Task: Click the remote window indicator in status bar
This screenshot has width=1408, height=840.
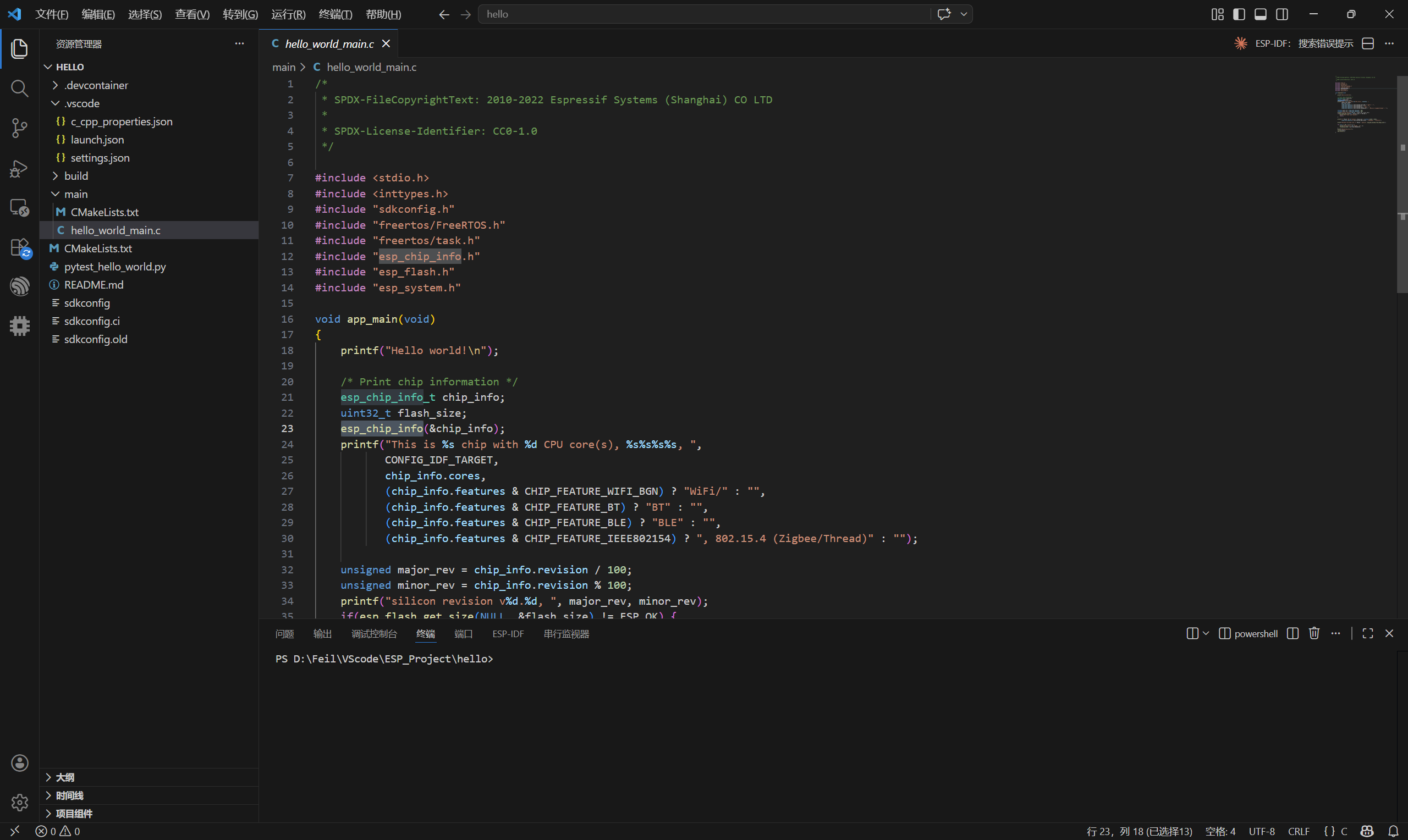Action: [x=15, y=830]
